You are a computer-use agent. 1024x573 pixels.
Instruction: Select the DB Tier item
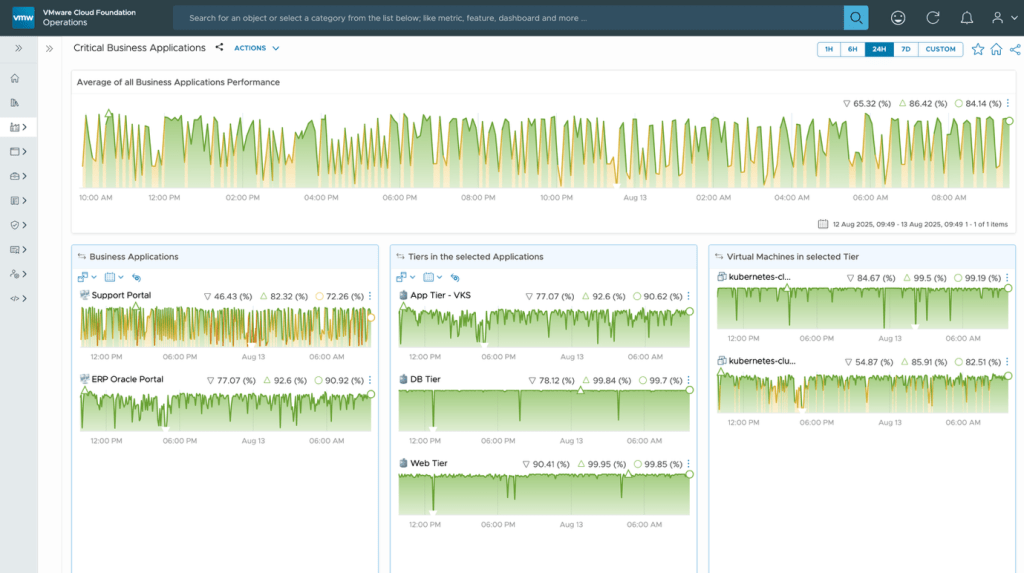(425, 380)
